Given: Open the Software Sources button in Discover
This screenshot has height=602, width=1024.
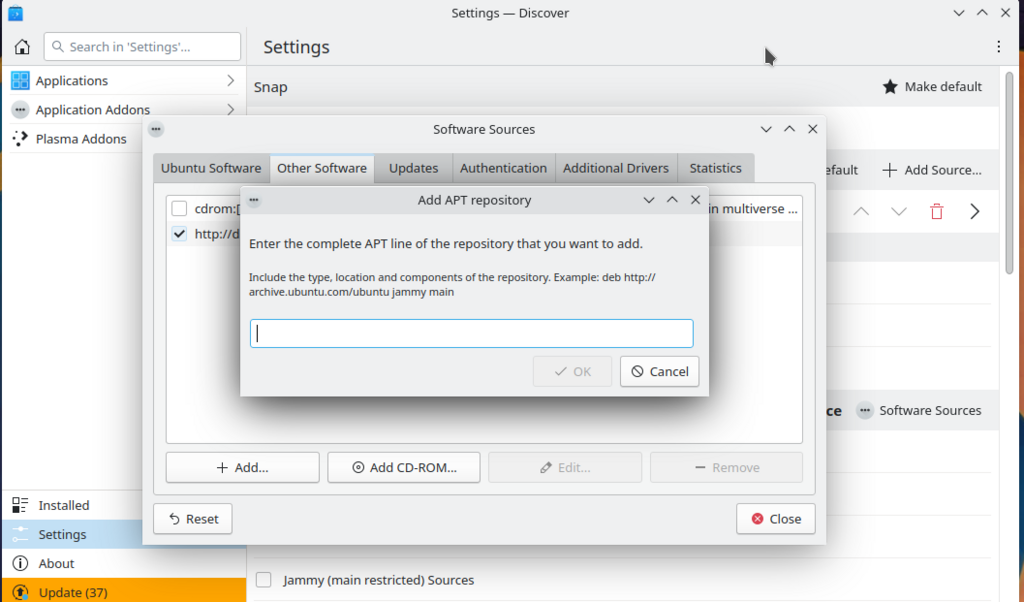Looking at the screenshot, I should point(919,410).
